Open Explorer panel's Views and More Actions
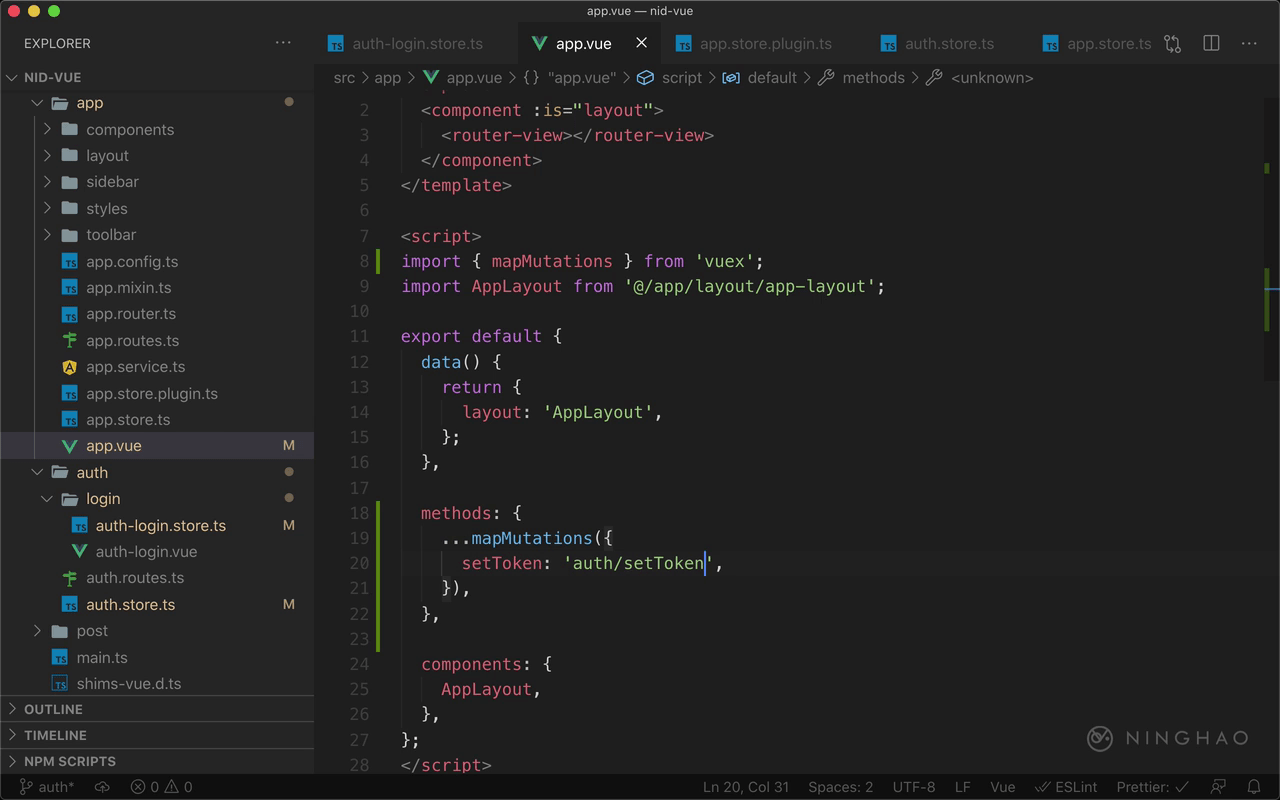Image resolution: width=1280 pixels, height=800 pixels. point(284,43)
